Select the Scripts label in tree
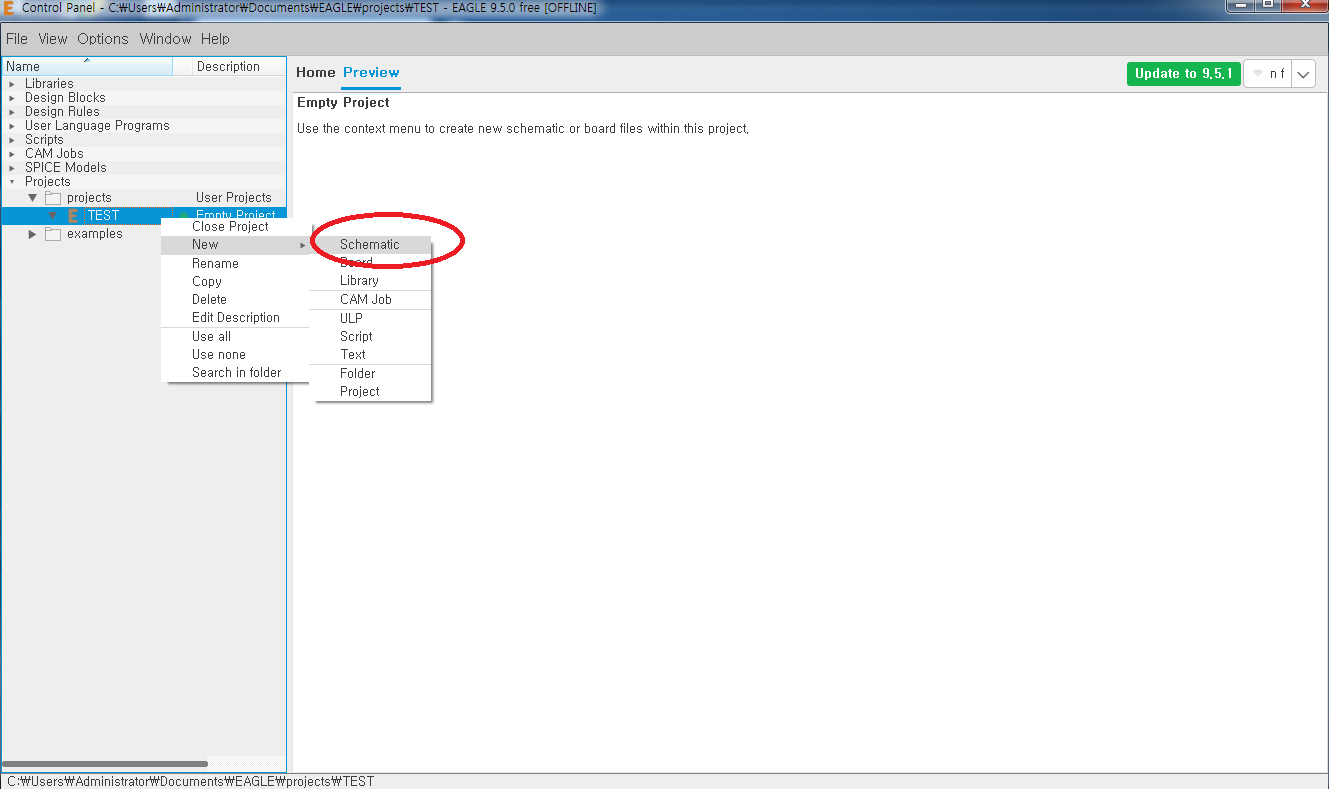The width and height of the screenshot is (1329, 789). [x=44, y=140]
